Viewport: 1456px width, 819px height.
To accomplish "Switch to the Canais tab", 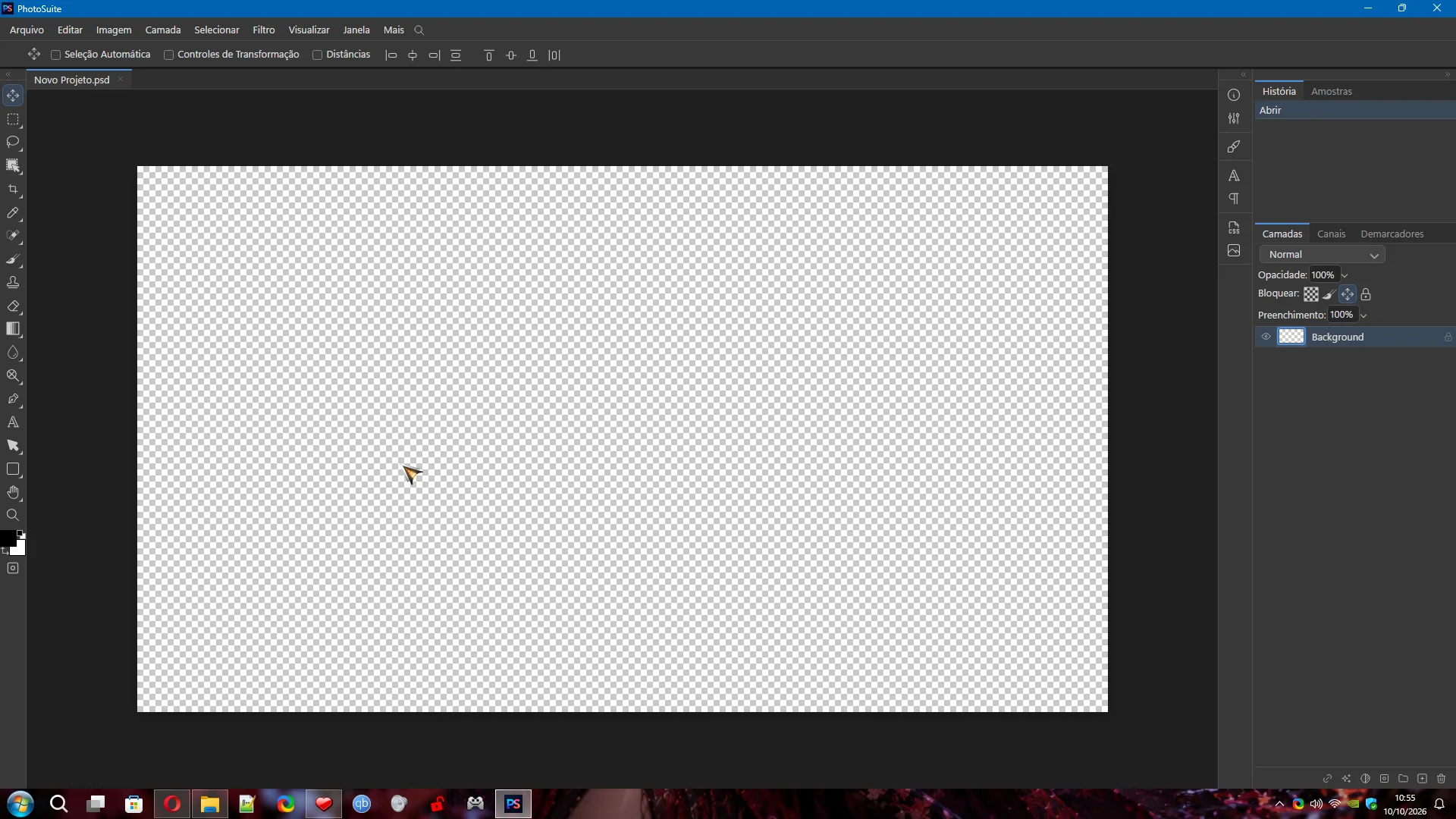I will pos(1332,234).
